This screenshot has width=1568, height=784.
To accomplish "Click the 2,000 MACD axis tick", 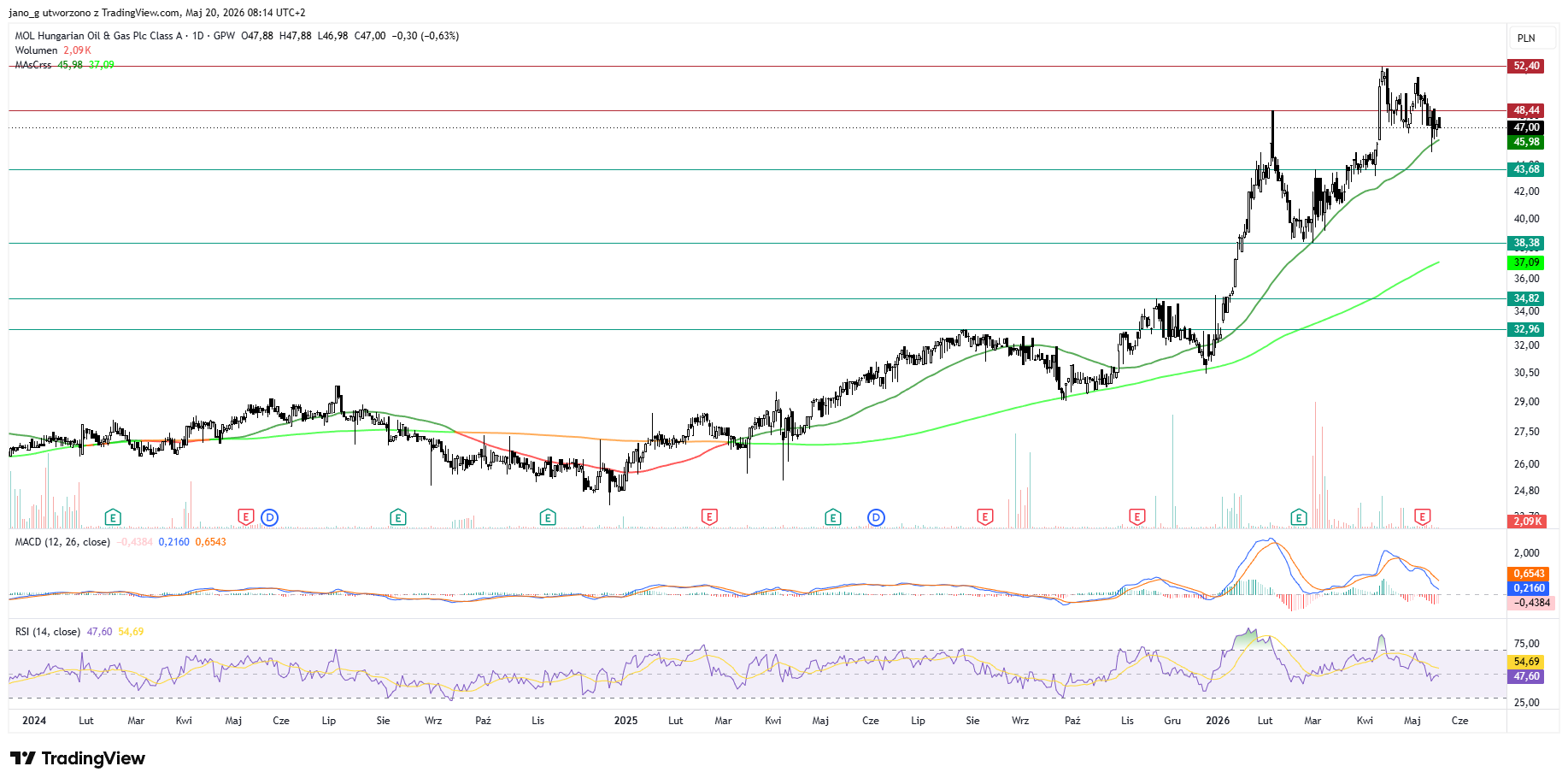I will point(1526,553).
